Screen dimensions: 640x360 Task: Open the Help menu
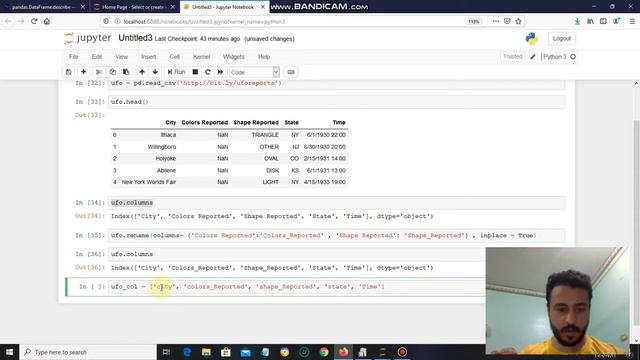pos(264,57)
